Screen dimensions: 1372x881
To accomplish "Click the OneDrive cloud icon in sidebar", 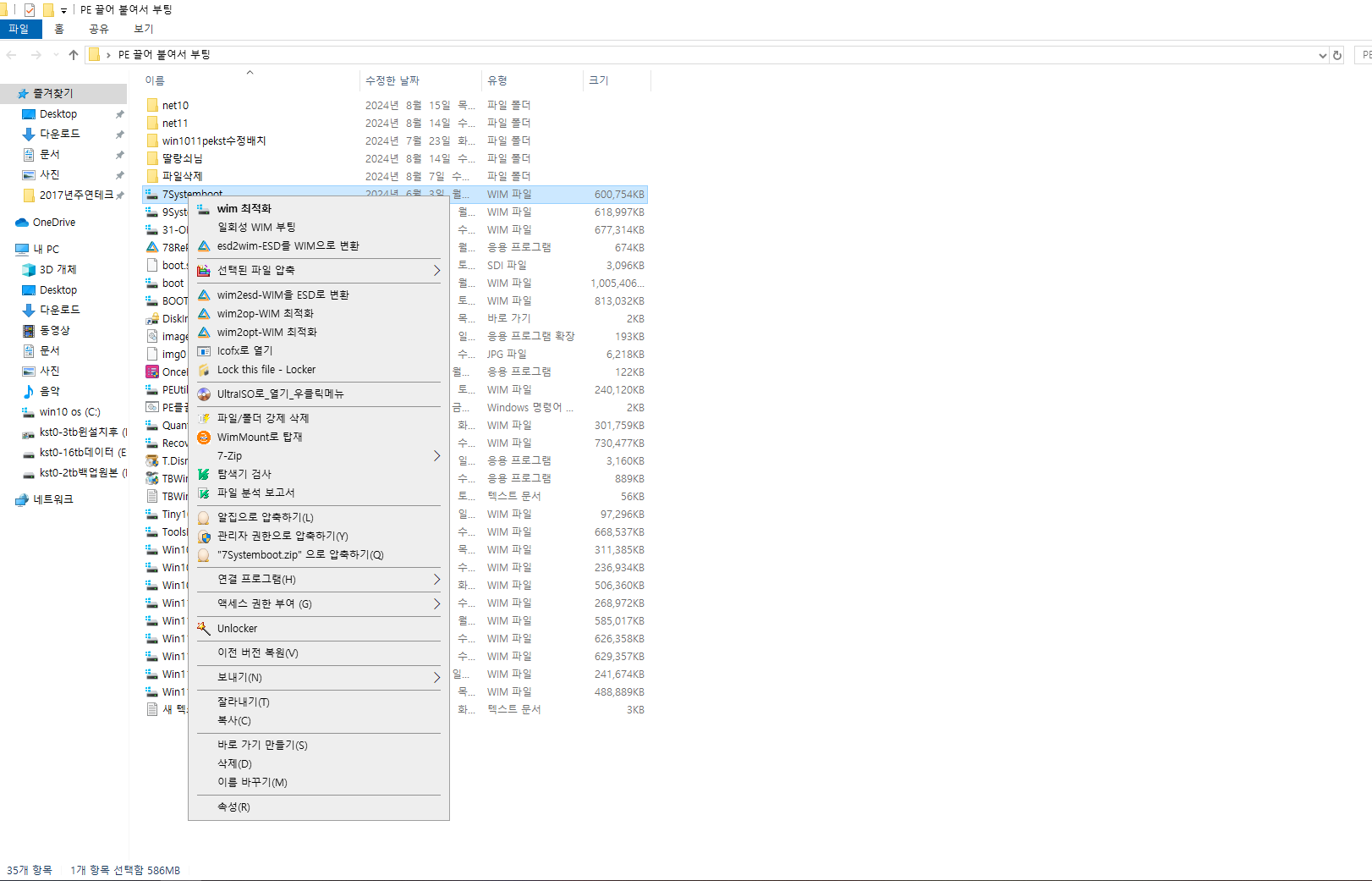I will [x=22, y=223].
